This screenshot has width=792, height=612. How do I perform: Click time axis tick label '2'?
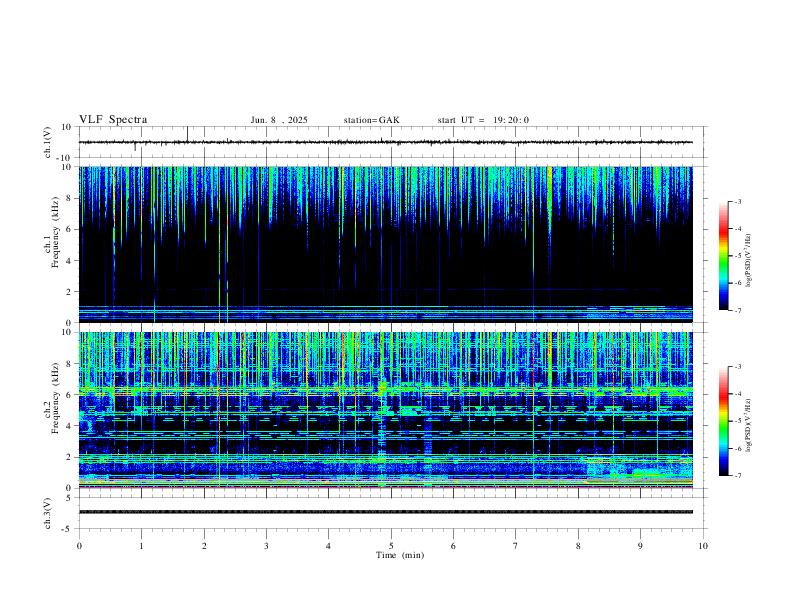204,546
